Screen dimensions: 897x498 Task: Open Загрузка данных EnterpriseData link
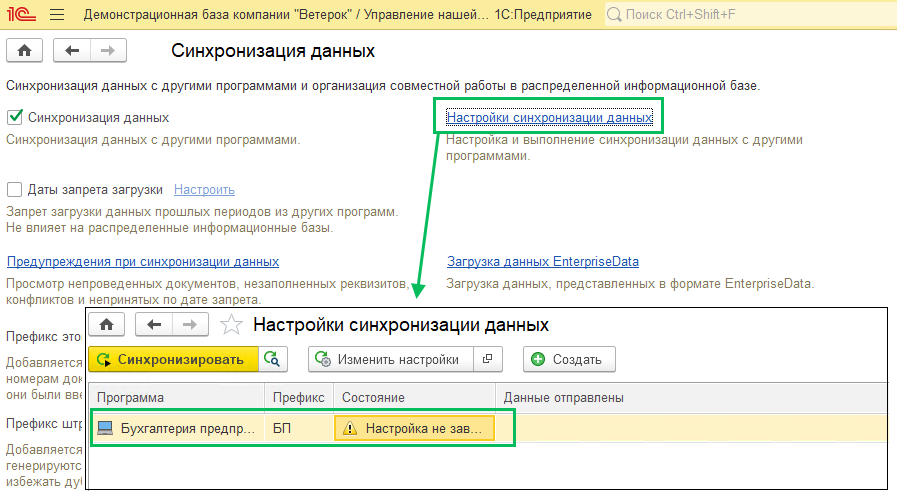pos(543,261)
